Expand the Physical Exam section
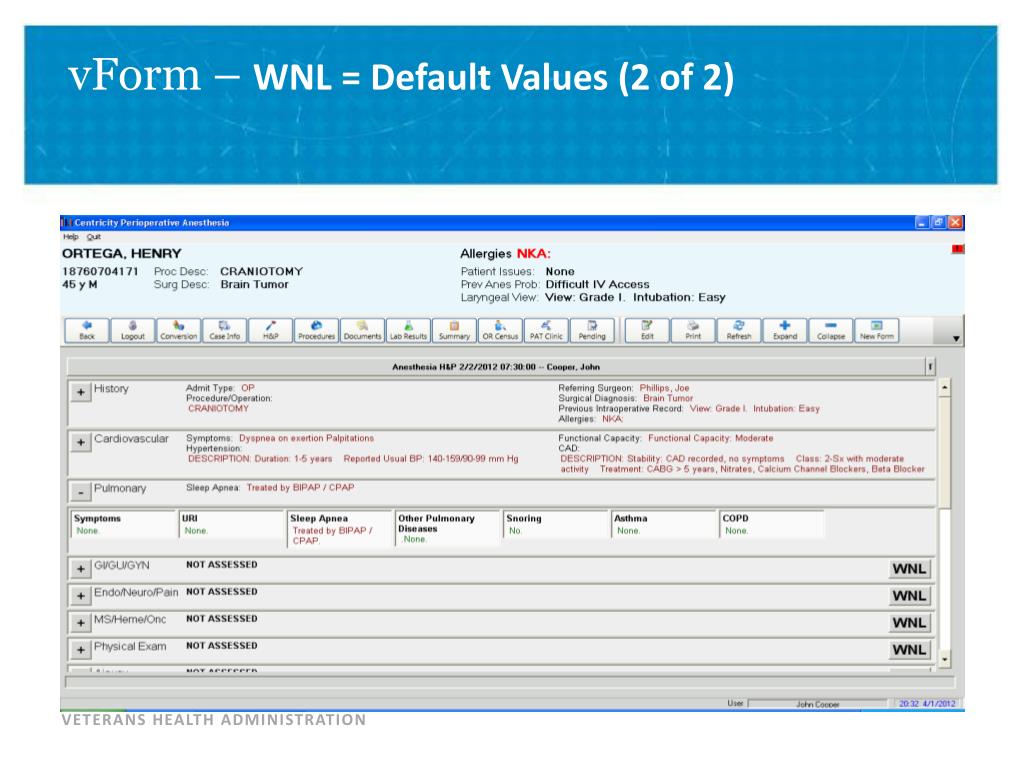Viewport: 1024px width, 768px height. [x=80, y=650]
